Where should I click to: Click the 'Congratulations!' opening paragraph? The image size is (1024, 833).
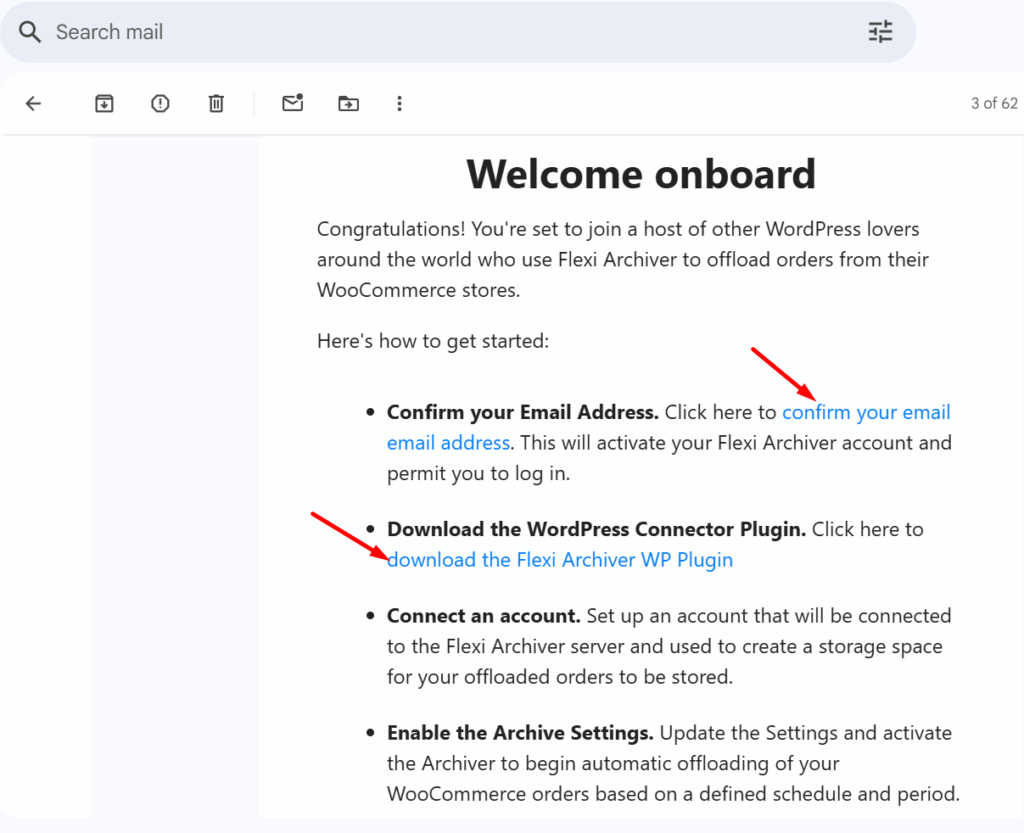pos(622,260)
